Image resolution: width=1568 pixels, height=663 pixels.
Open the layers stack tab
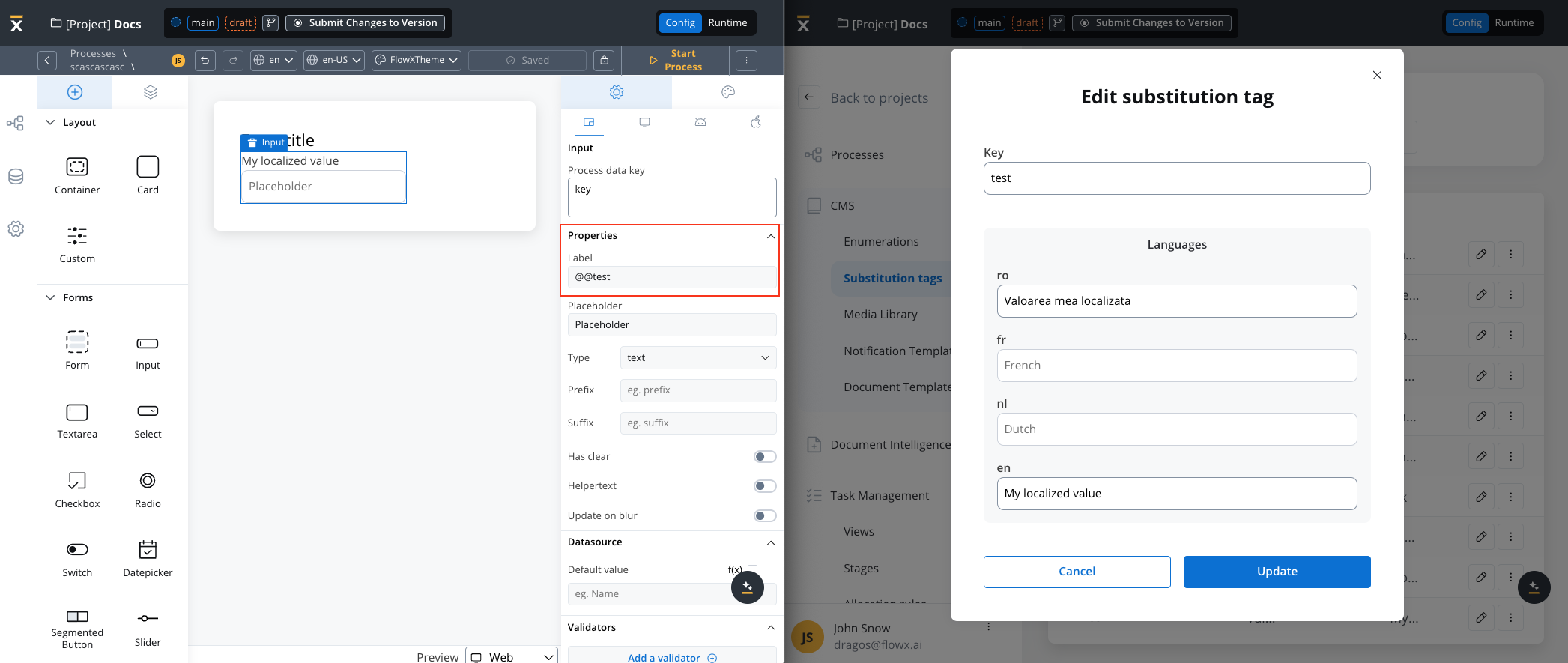coord(151,92)
